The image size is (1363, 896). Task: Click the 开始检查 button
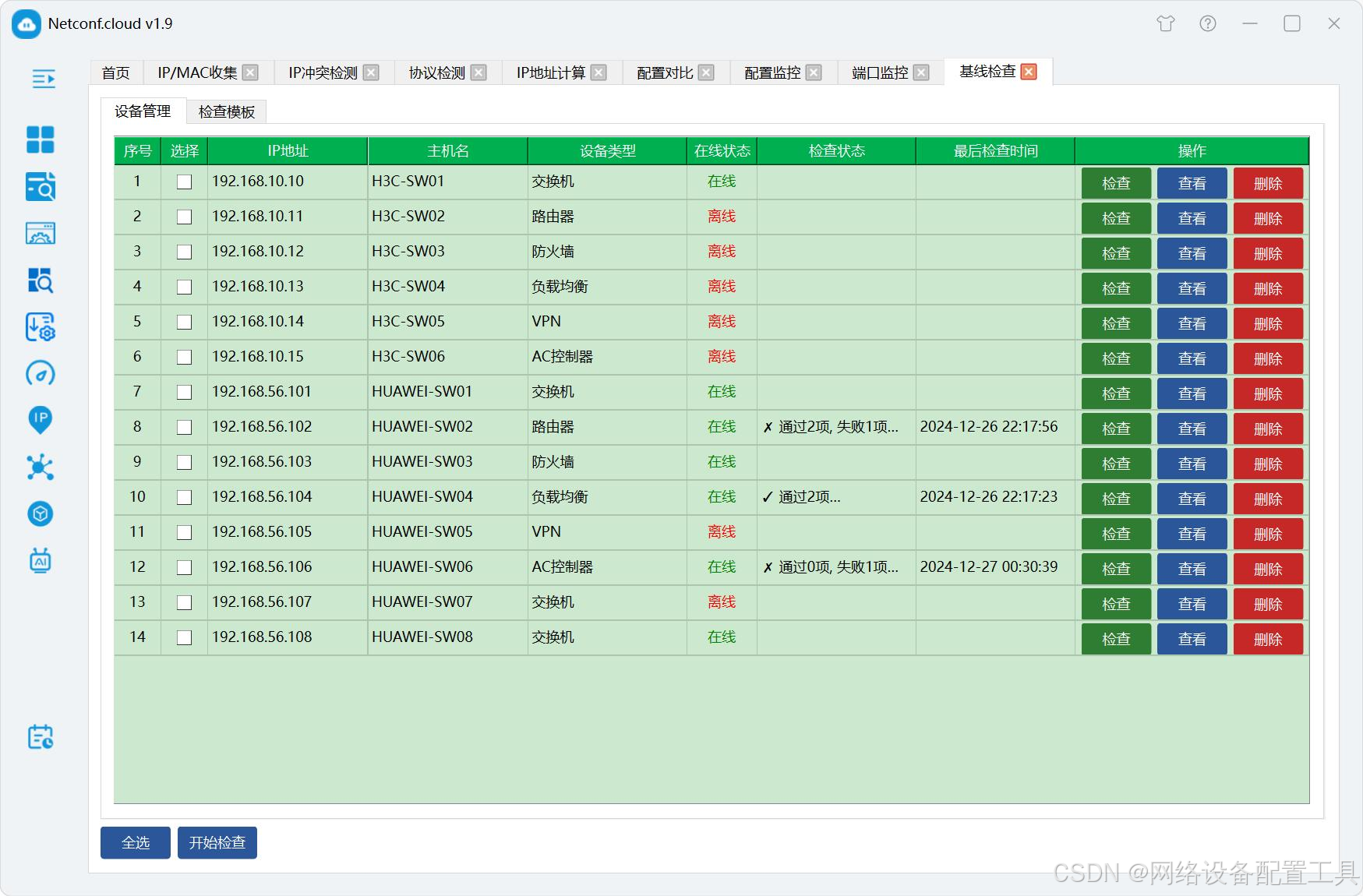coord(217,842)
